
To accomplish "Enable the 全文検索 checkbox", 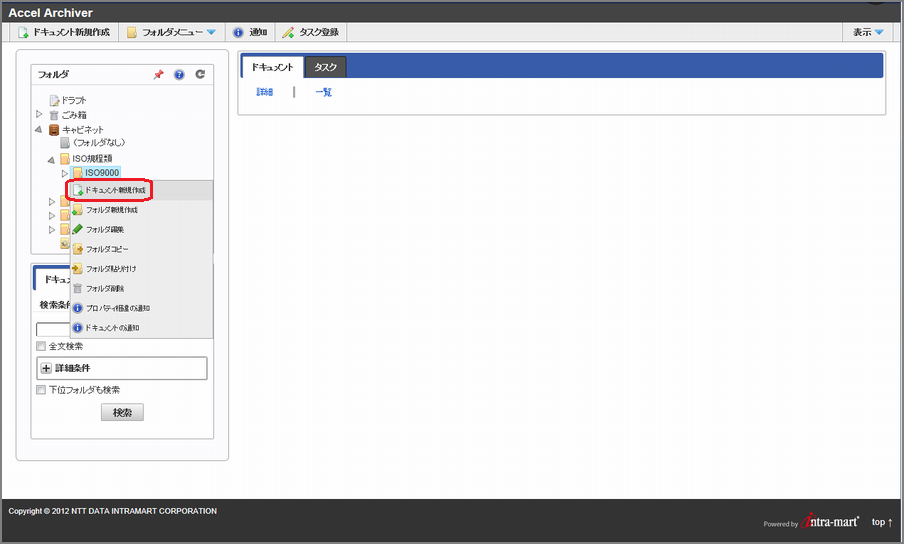I will [x=41, y=346].
